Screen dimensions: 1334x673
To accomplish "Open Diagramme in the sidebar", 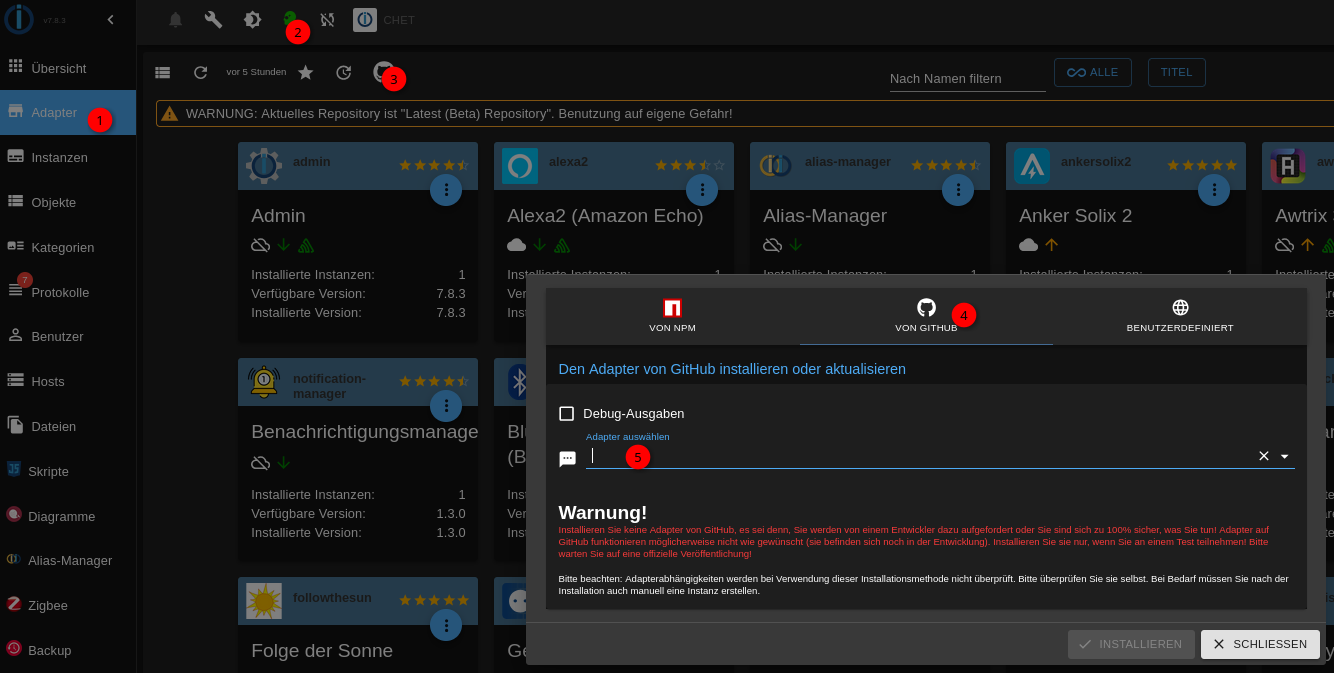I will [68, 516].
